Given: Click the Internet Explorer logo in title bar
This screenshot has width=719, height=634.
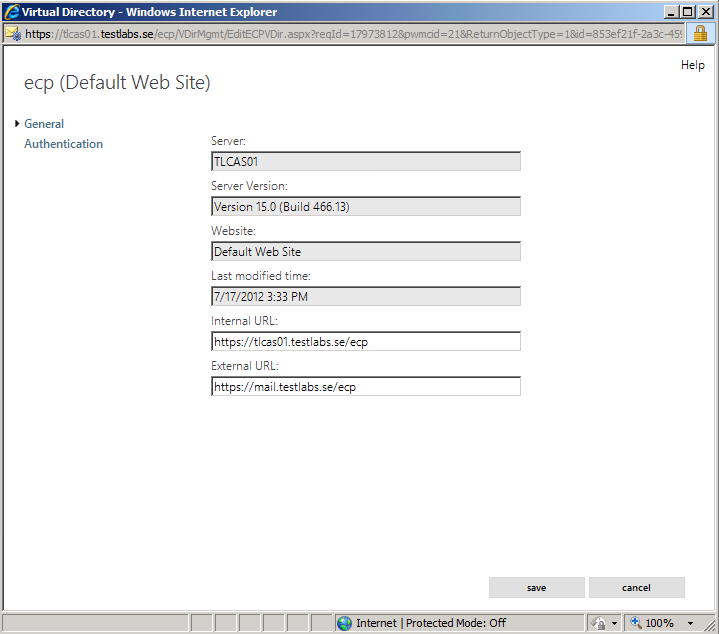Looking at the screenshot, I should (11, 12).
